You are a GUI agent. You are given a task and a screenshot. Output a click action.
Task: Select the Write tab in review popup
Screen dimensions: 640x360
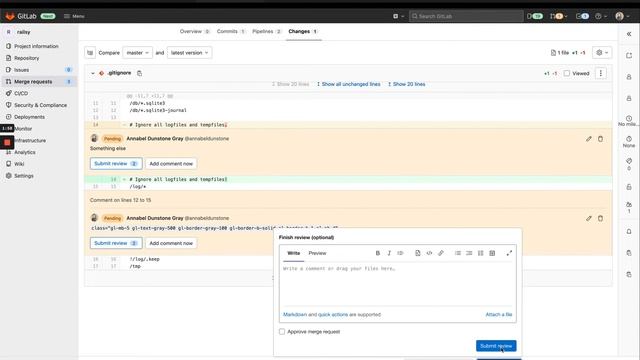(x=293, y=253)
